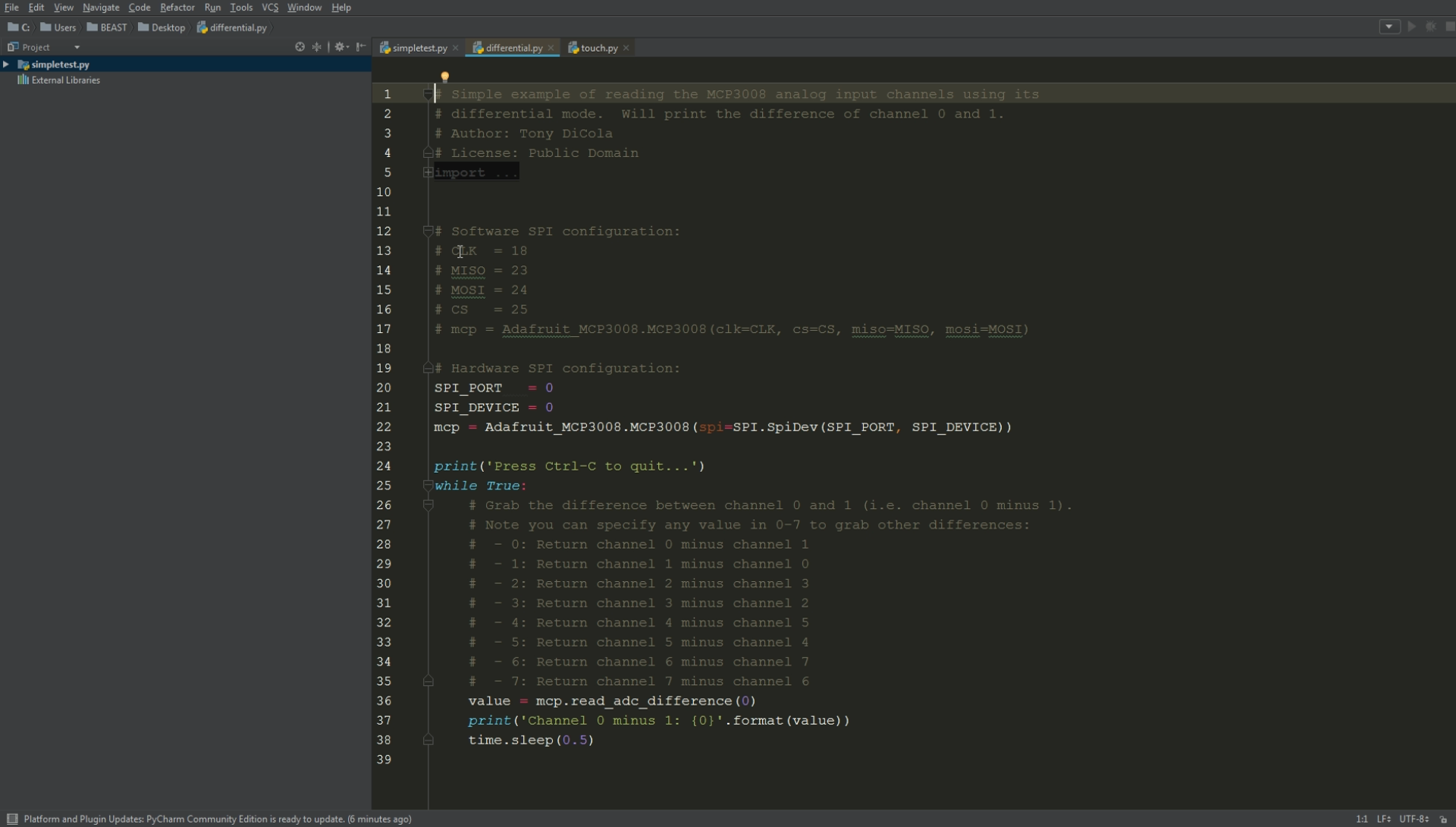
Task: Collapse all in Project panel
Action: (x=317, y=47)
